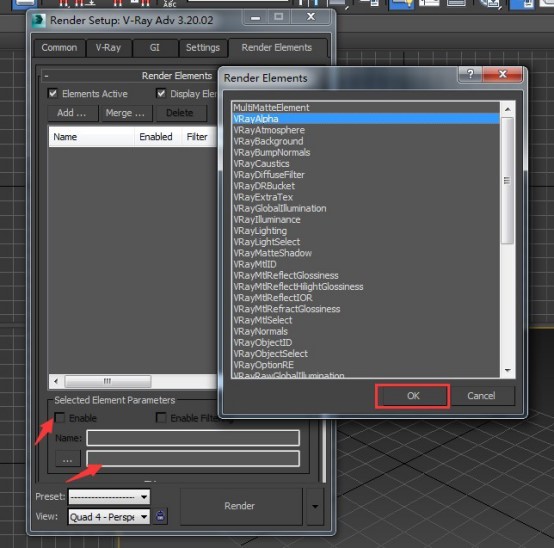Select VRayLighting in the list
Viewport: 554px width, 548px height.
(366, 231)
